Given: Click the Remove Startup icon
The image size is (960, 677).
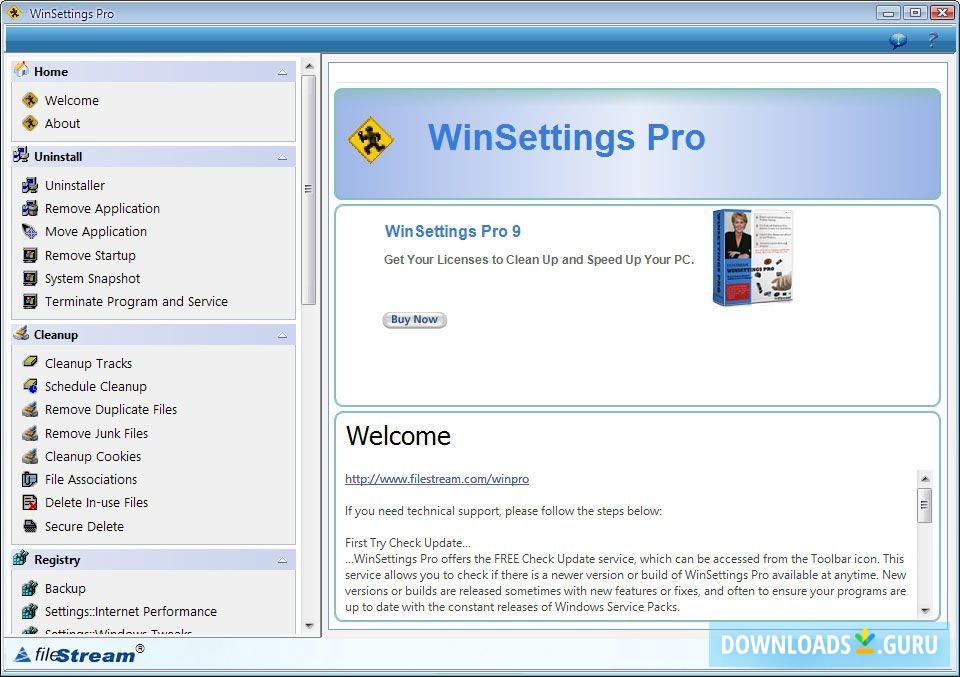Looking at the screenshot, I should pyautogui.click(x=30, y=255).
